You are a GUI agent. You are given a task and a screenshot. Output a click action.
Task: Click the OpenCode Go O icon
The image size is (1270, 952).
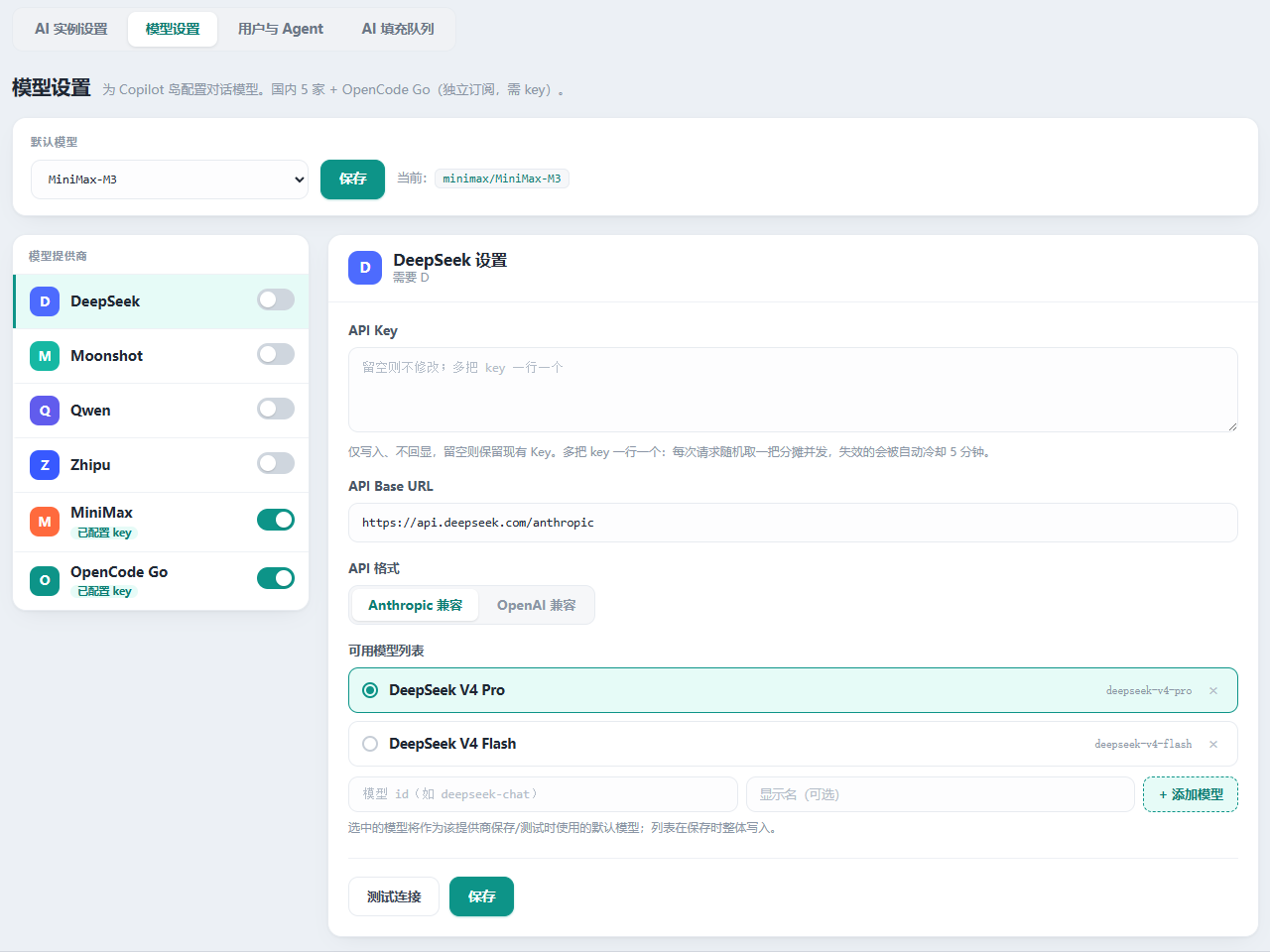click(x=45, y=581)
